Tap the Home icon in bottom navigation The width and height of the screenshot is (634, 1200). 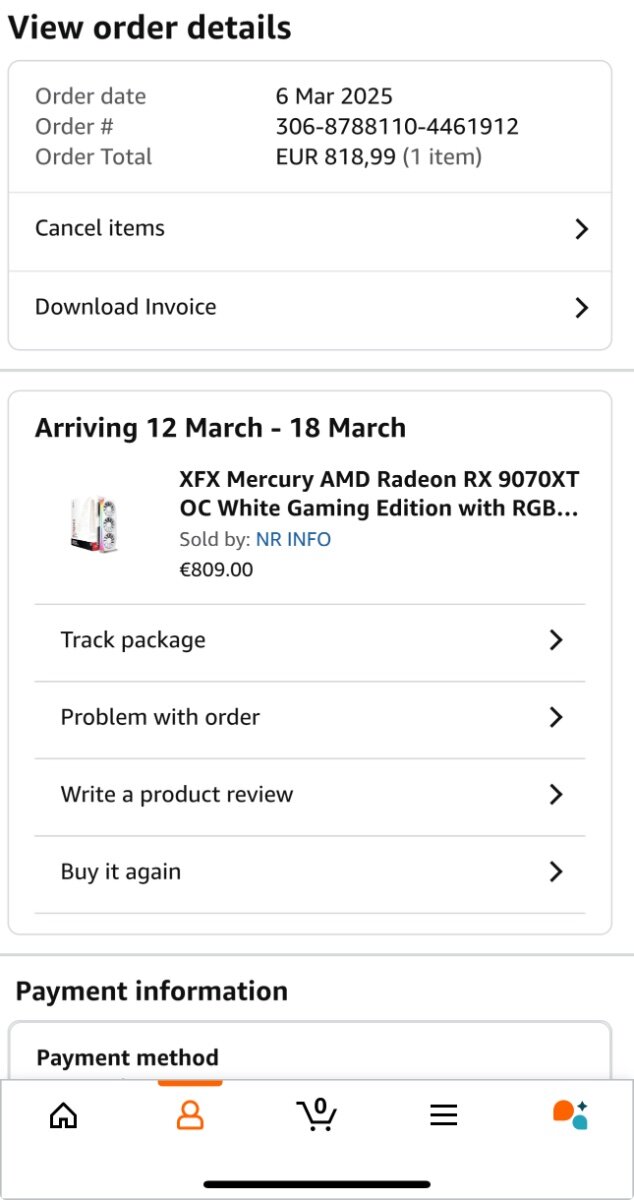click(63, 1115)
